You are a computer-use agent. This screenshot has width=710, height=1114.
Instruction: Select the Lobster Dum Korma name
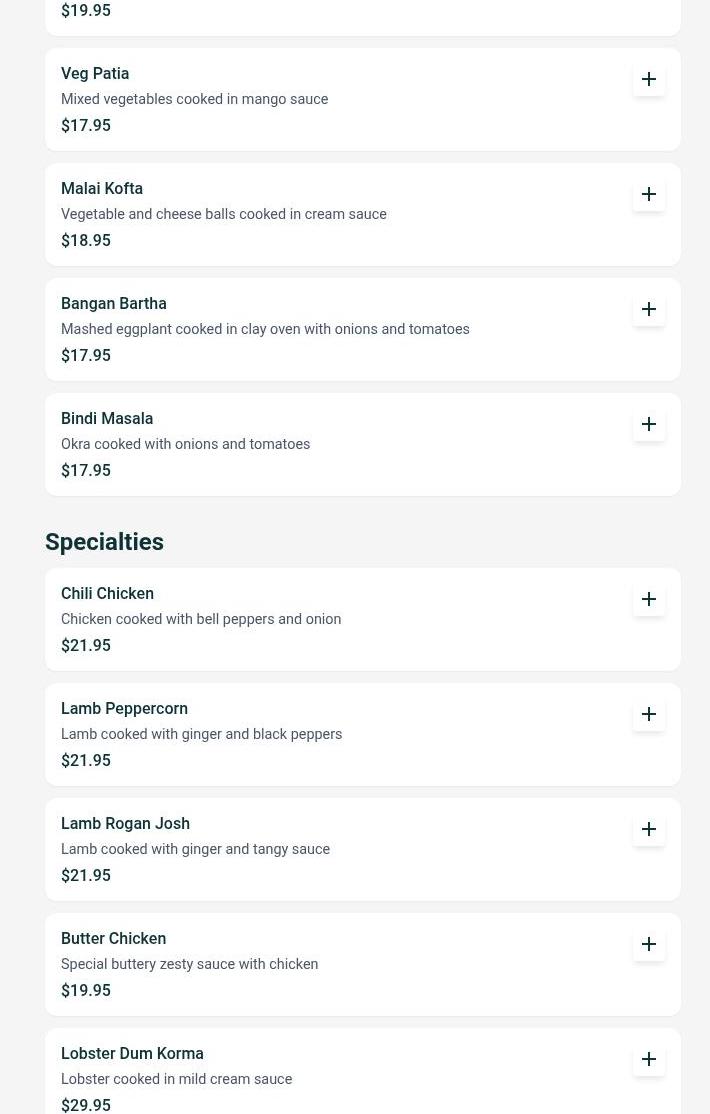(x=132, y=1054)
